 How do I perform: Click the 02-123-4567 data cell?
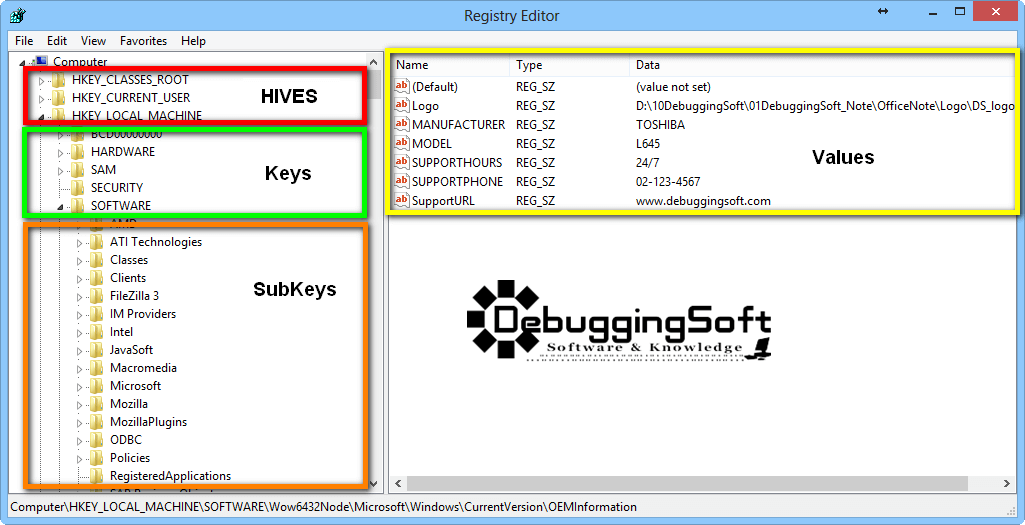coord(667,181)
